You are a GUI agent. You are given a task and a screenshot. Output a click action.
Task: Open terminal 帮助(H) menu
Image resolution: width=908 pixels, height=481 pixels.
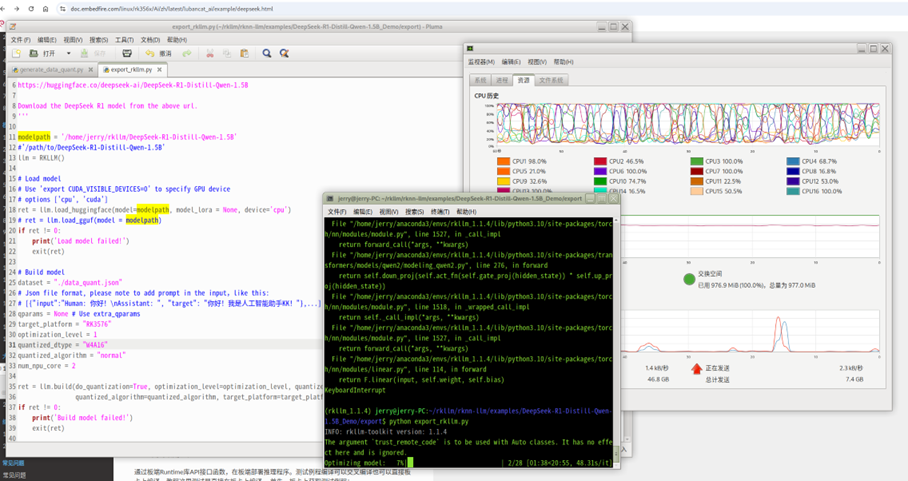[466, 212]
